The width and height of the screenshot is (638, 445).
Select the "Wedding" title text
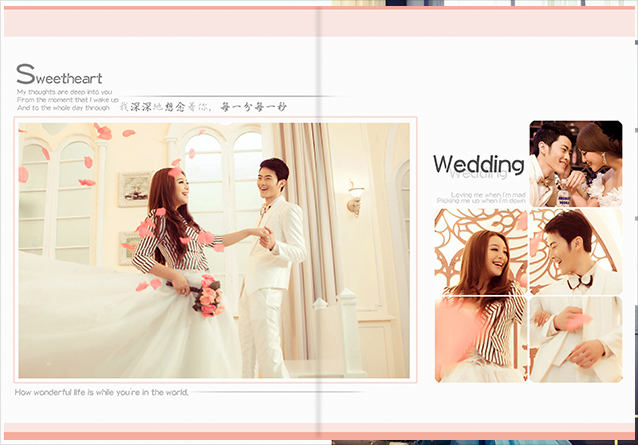(x=478, y=165)
